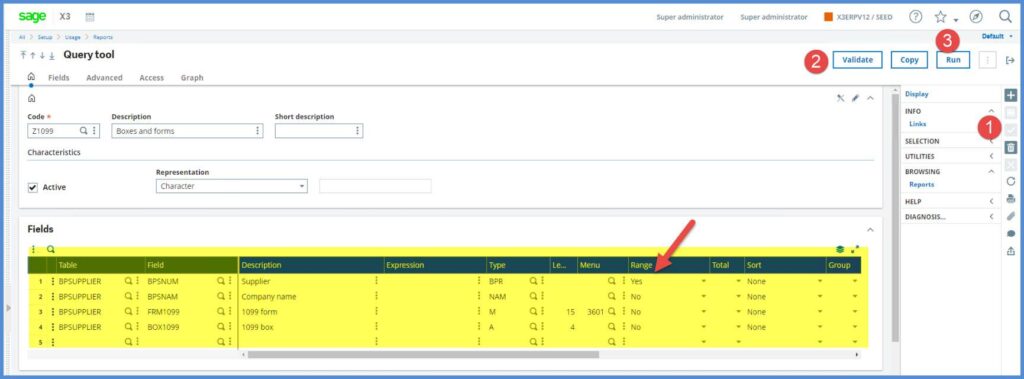Click the printer icon in right sidebar
1024x379 pixels.
[1011, 199]
